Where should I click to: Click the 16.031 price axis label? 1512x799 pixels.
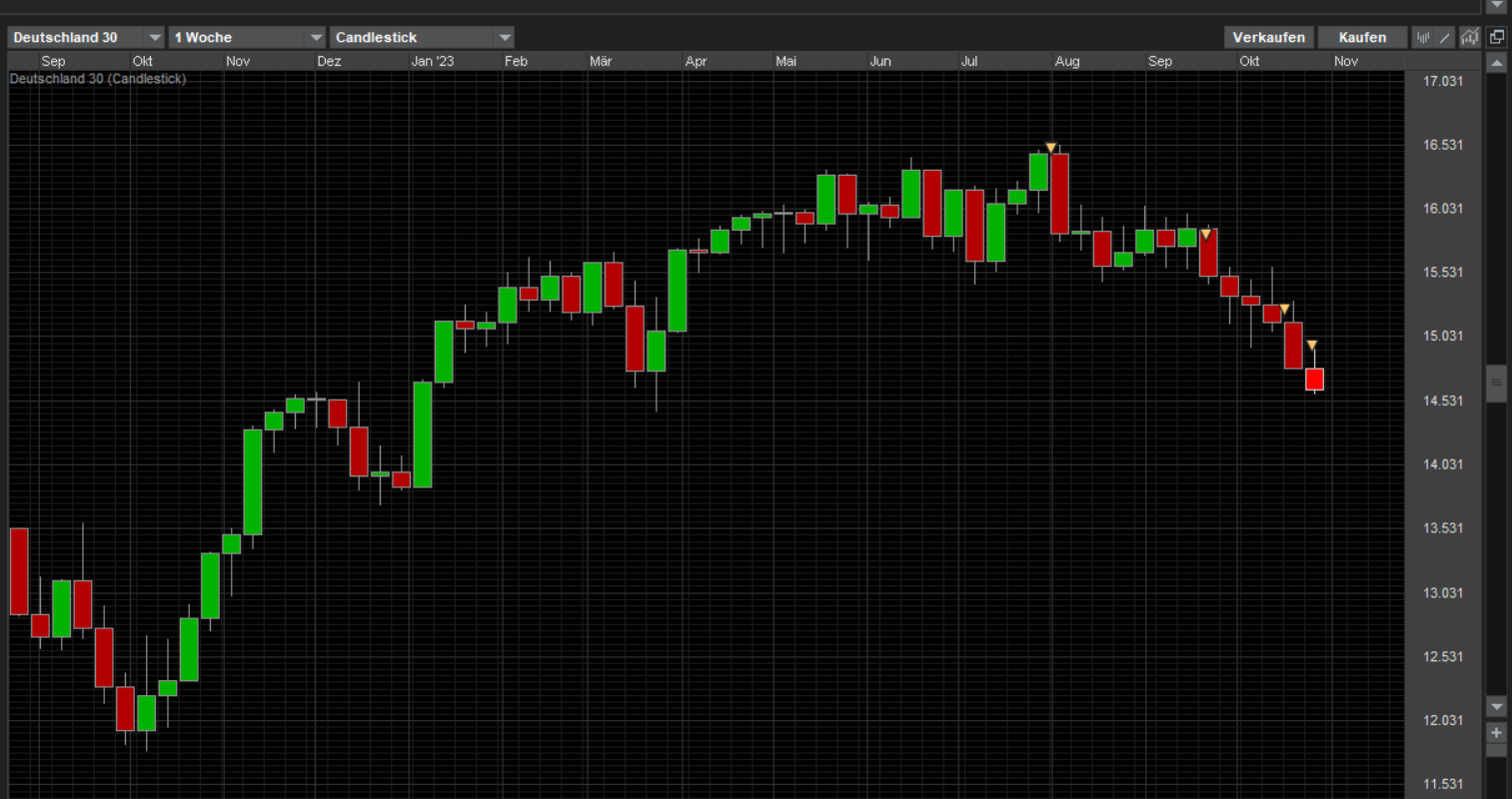(1442, 209)
